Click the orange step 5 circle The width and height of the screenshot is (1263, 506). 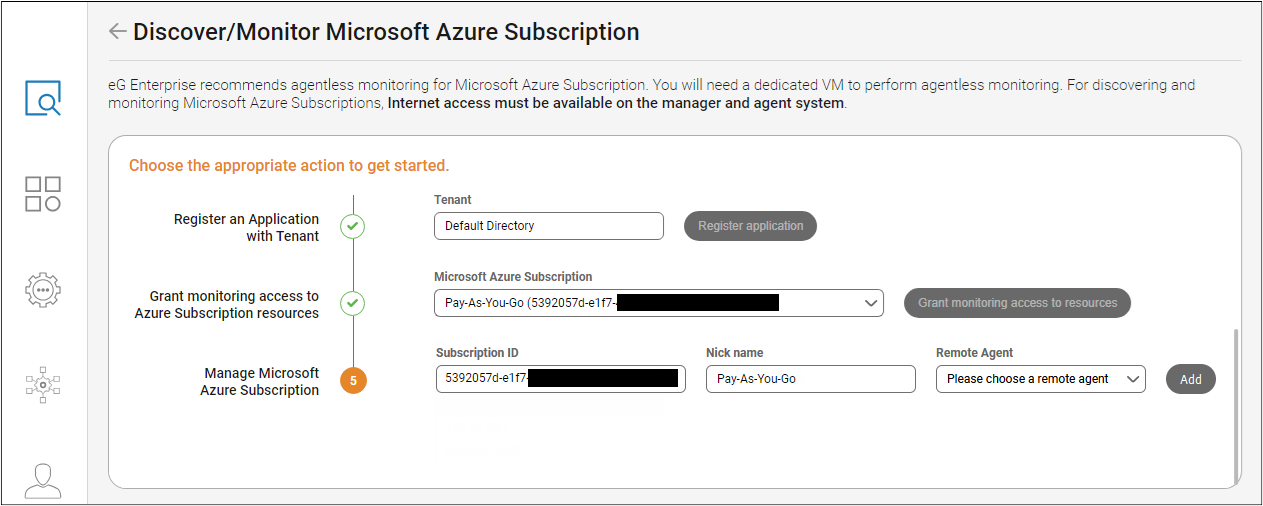click(x=353, y=380)
